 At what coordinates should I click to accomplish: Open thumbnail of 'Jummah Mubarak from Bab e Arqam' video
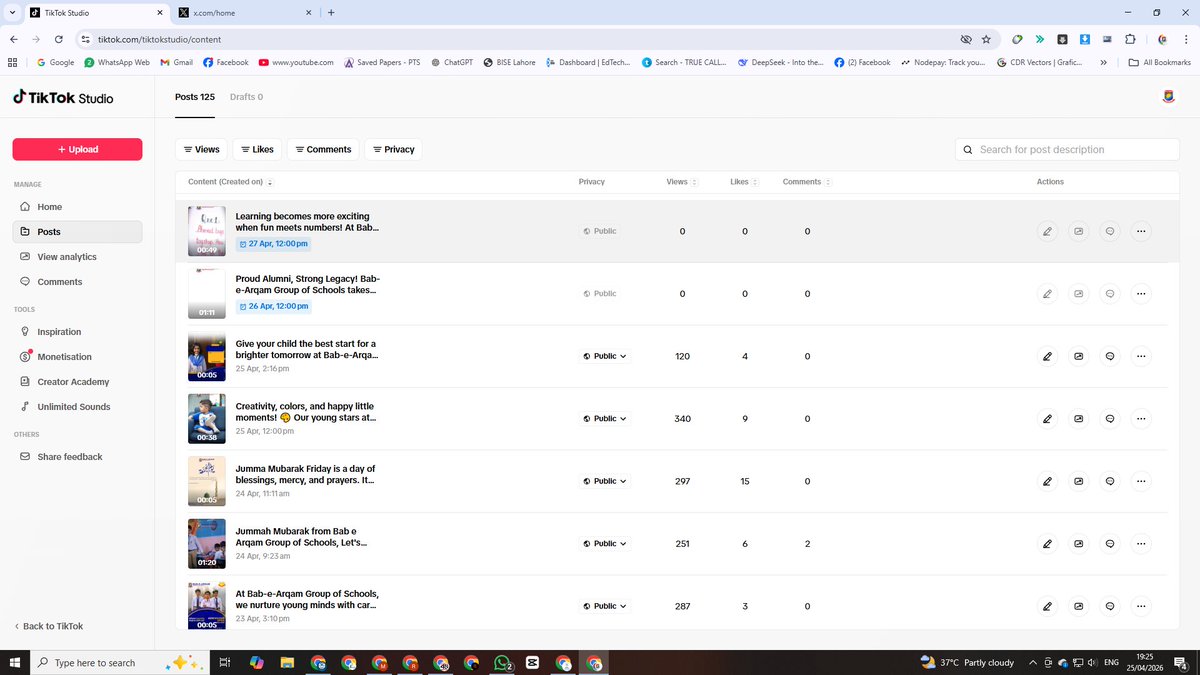(207, 544)
